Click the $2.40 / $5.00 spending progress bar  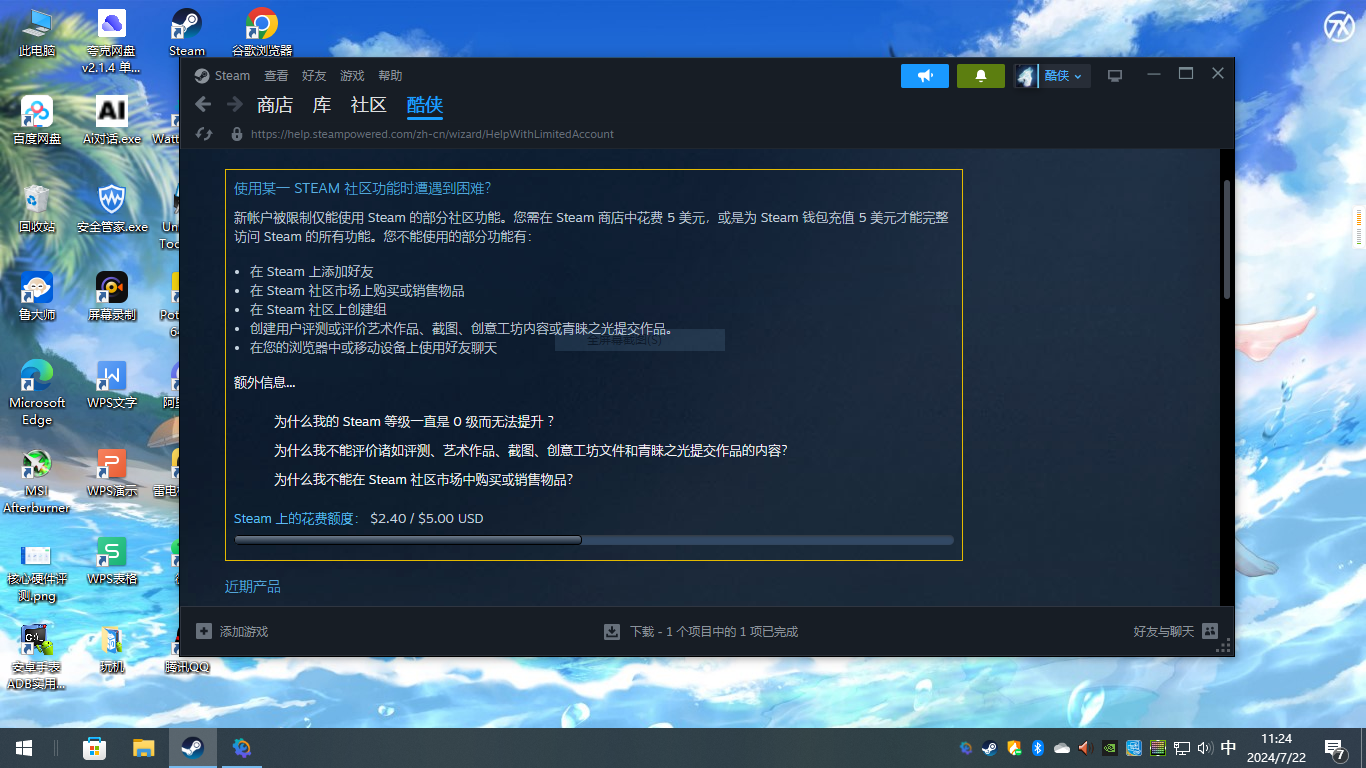click(x=594, y=540)
